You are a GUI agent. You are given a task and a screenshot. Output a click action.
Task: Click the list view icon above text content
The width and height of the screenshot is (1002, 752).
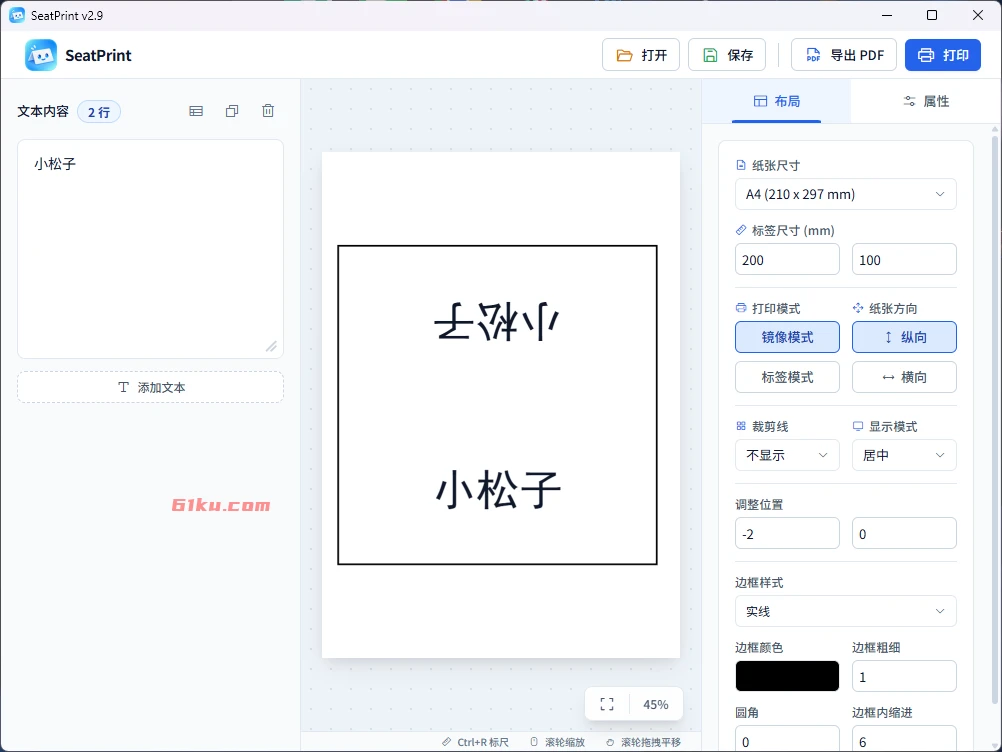(x=196, y=111)
